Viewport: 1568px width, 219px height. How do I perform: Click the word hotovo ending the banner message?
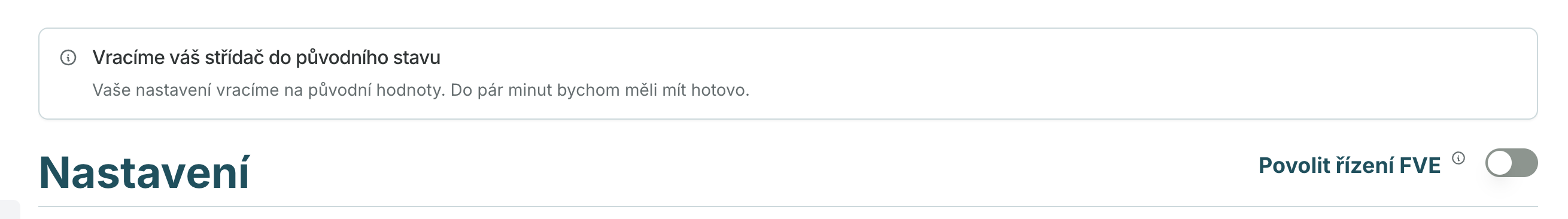coord(719,90)
